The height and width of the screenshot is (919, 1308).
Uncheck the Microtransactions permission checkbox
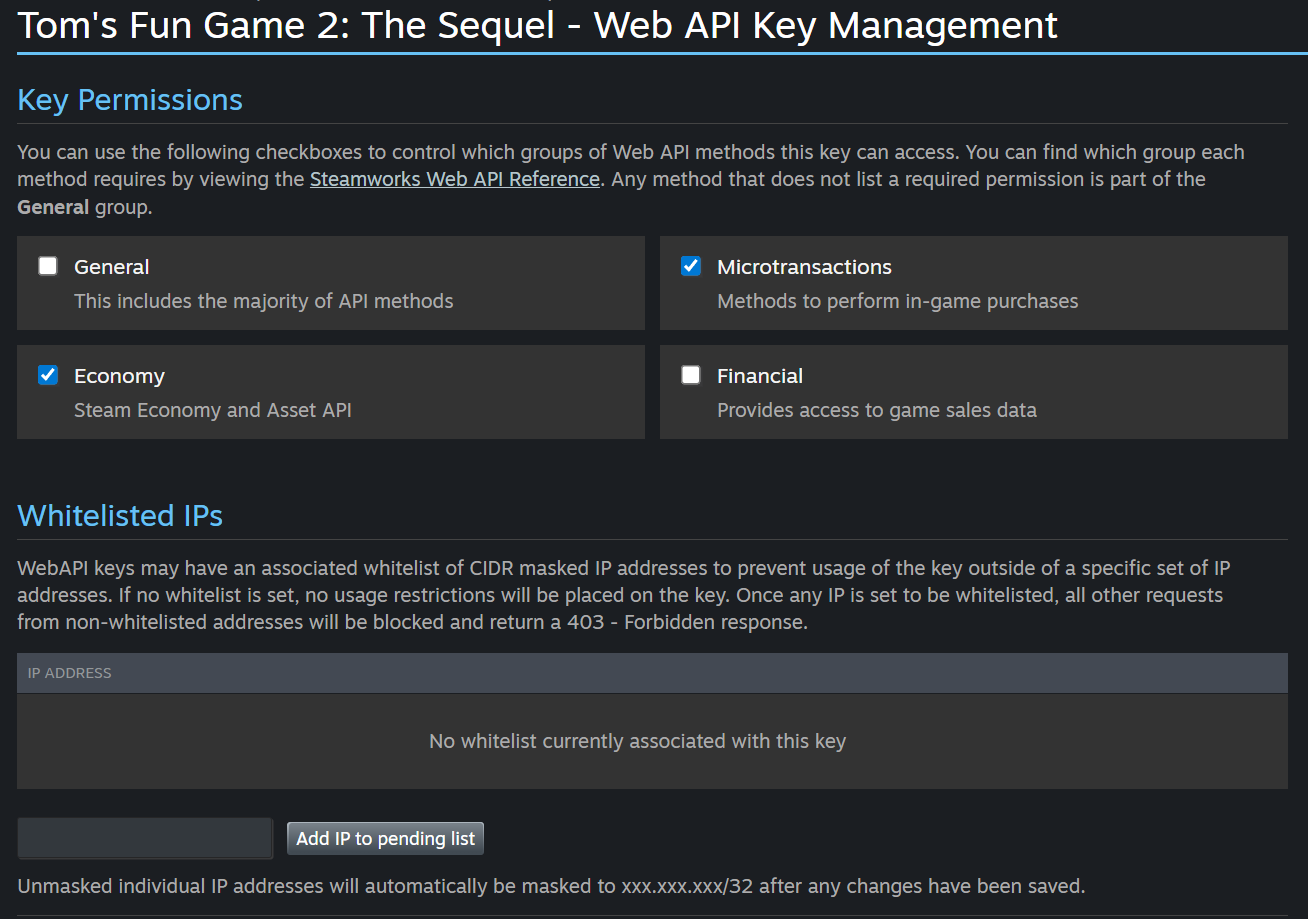coord(691,266)
